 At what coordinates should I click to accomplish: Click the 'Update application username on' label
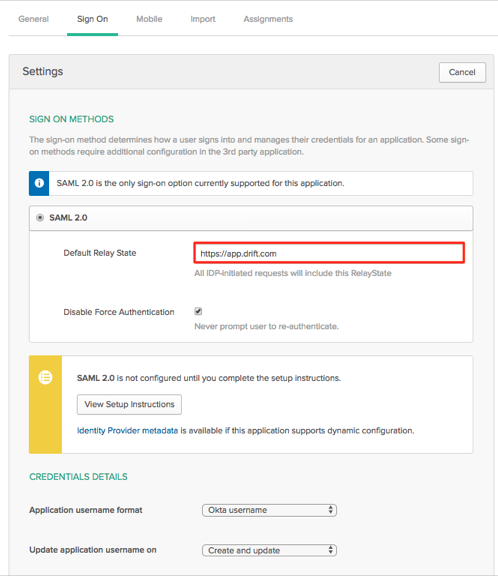93,550
